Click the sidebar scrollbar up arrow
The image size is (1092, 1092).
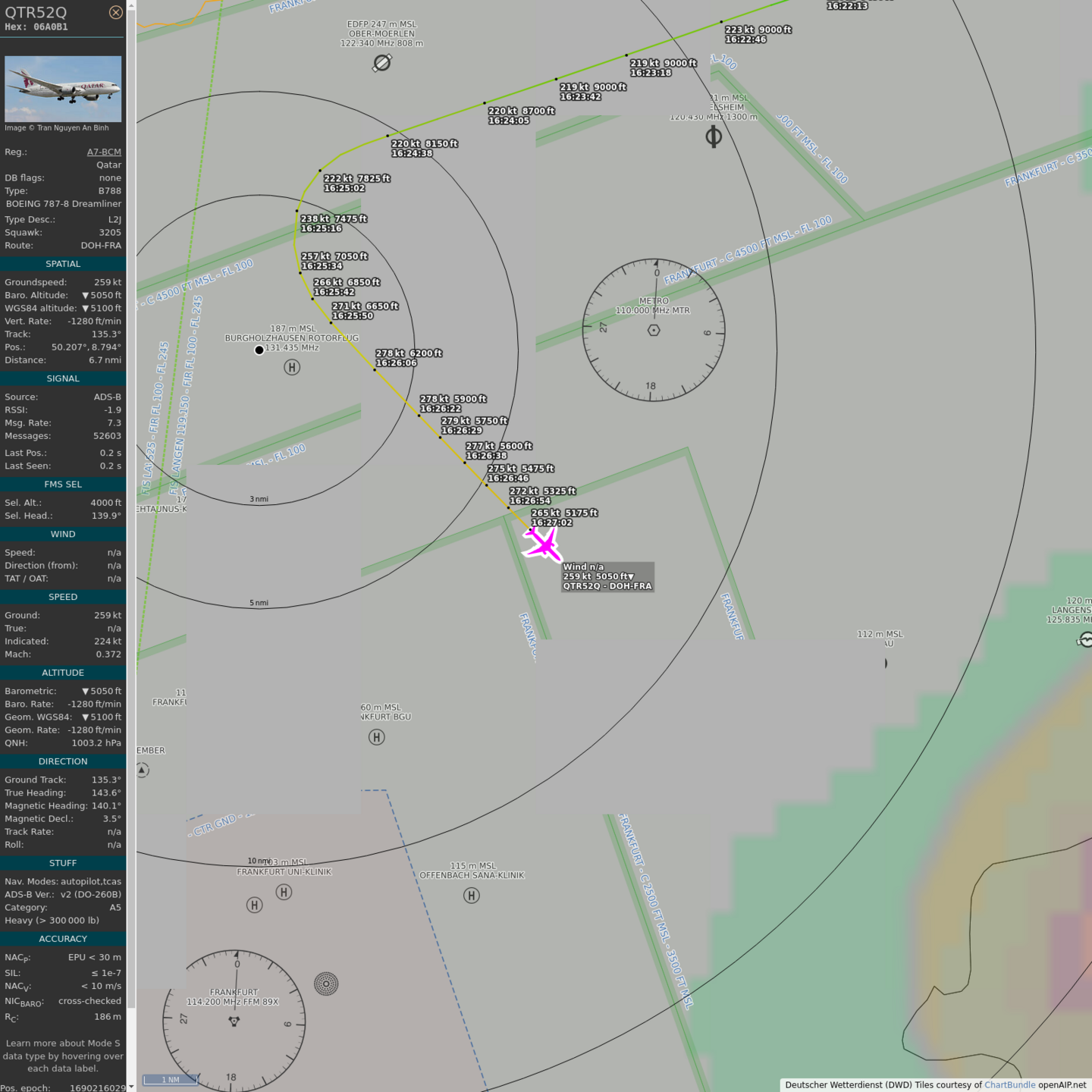click(131, 5)
